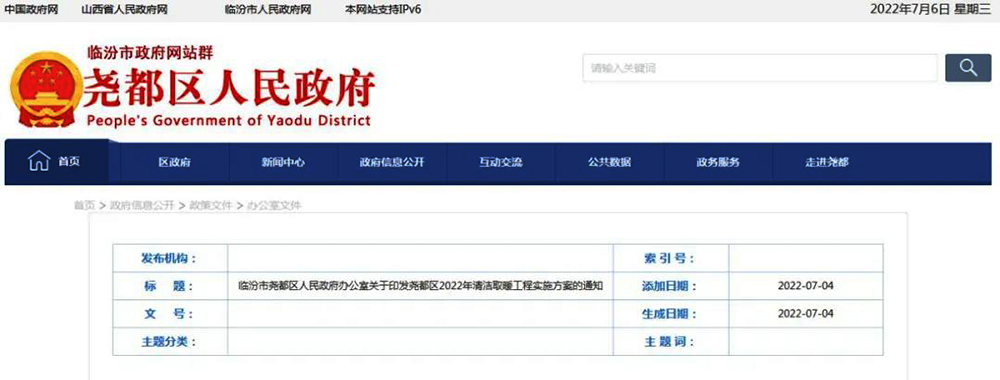The image size is (1000, 380).
Task: Click 政策文件 in the breadcrumb
Action: 211,205
